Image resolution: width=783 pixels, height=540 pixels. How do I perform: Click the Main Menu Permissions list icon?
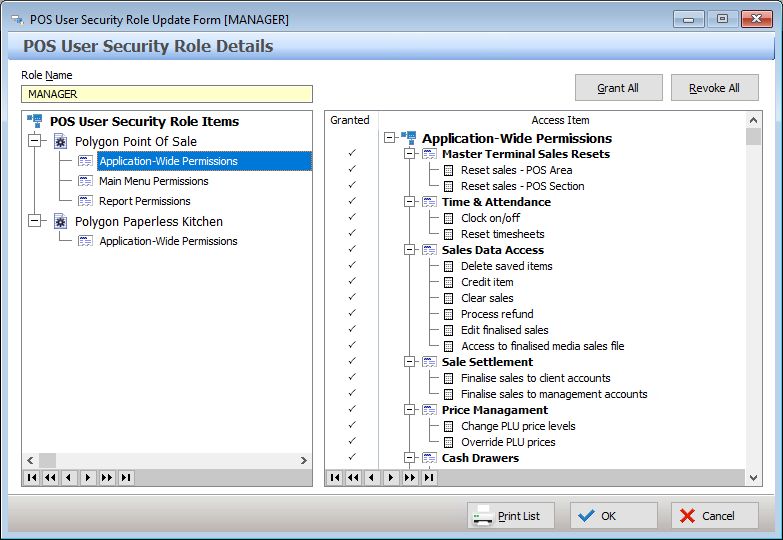pyautogui.click(x=85, y=181)
